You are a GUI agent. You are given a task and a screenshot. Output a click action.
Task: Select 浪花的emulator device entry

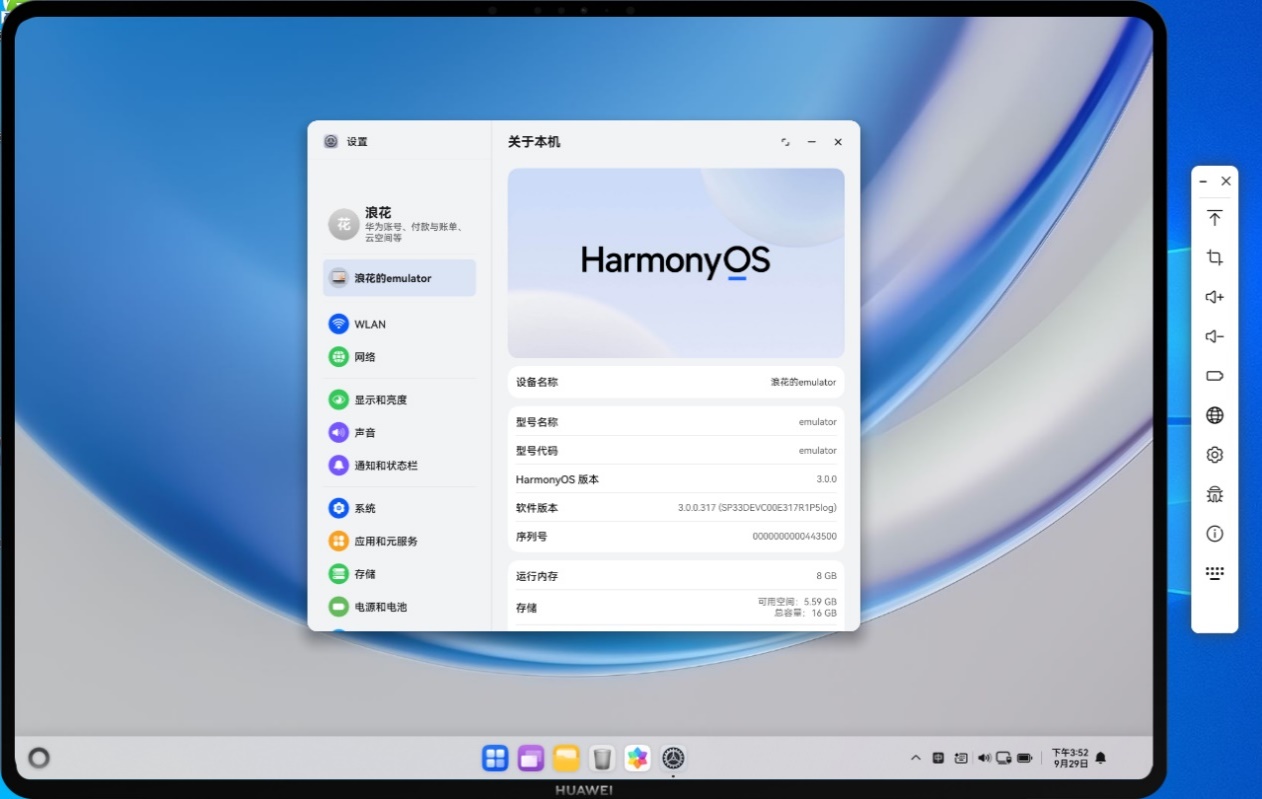pos(399,278)
